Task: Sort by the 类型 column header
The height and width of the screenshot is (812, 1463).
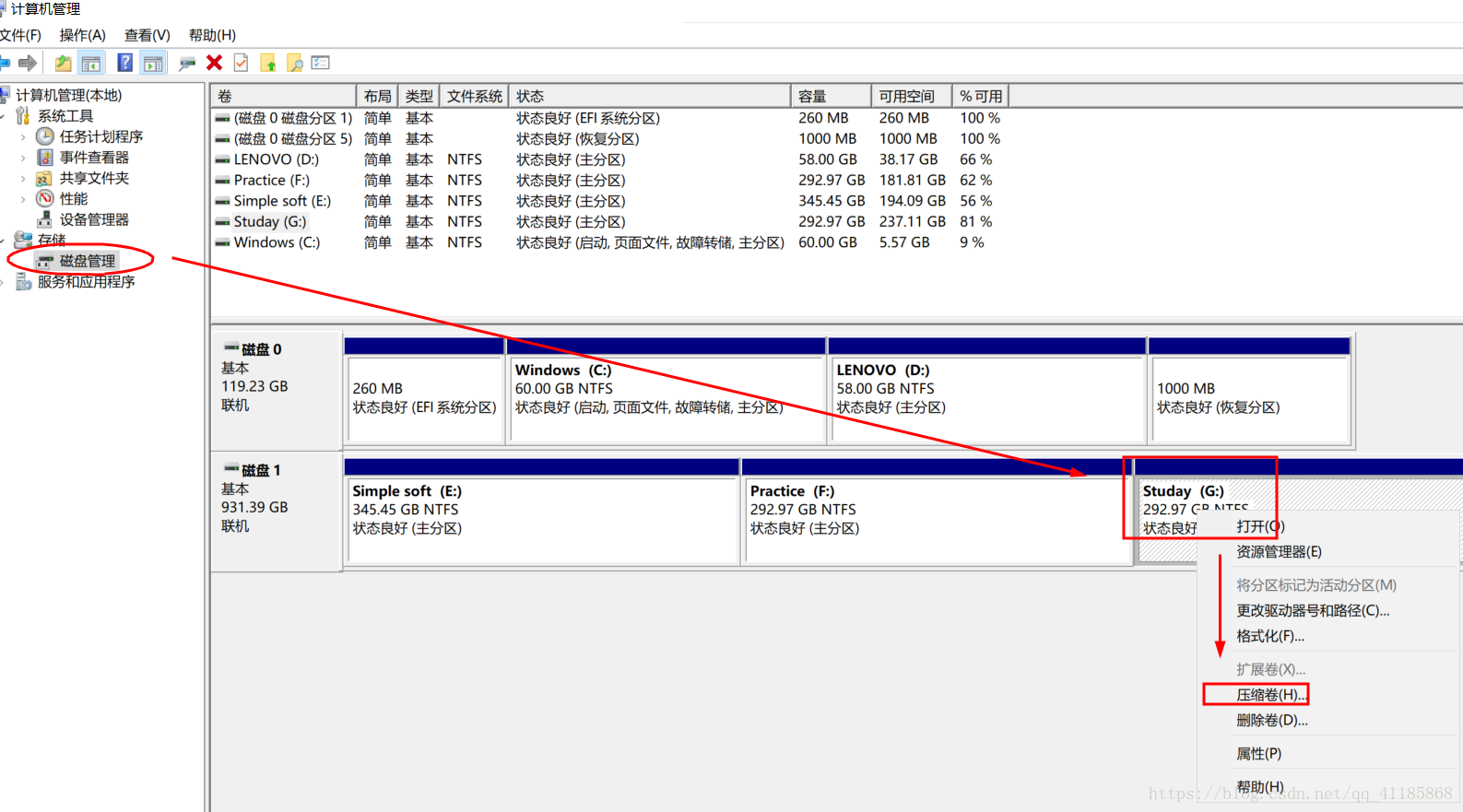Action: tap(419, 96)
